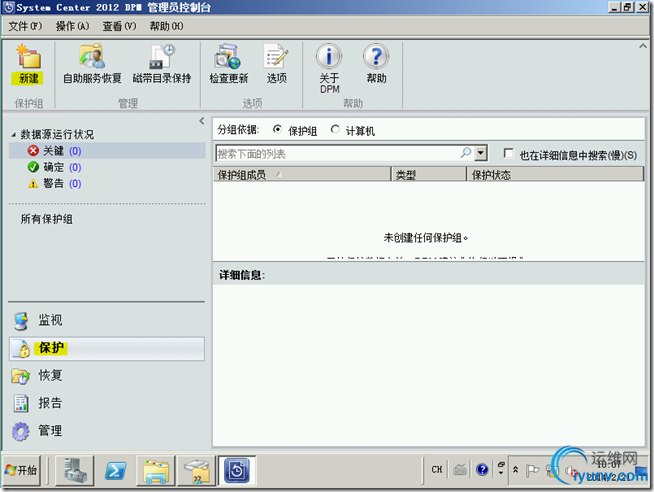Switch to the 恢复 workspace

coord(106,376)
